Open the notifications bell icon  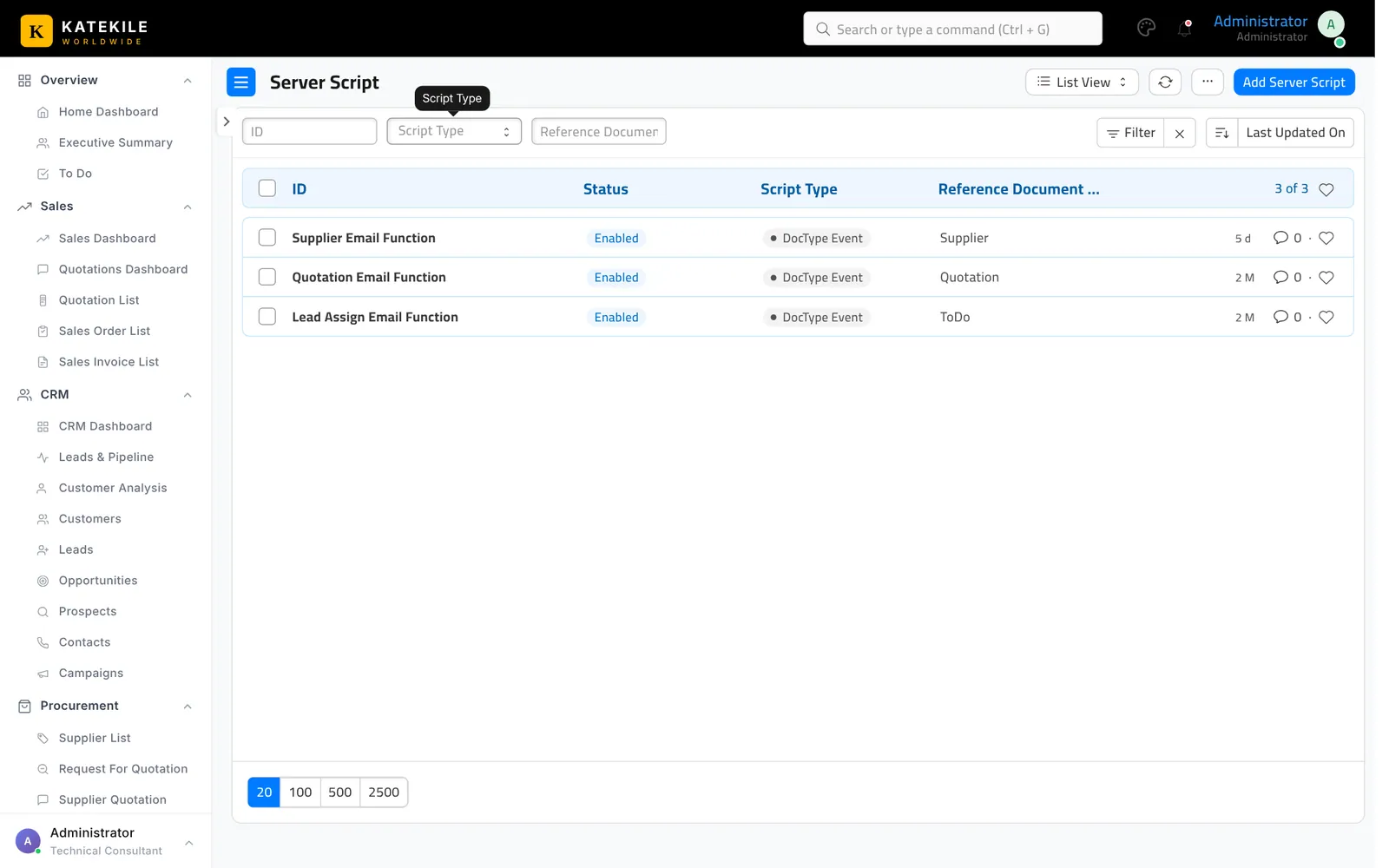pos(1185,28)
